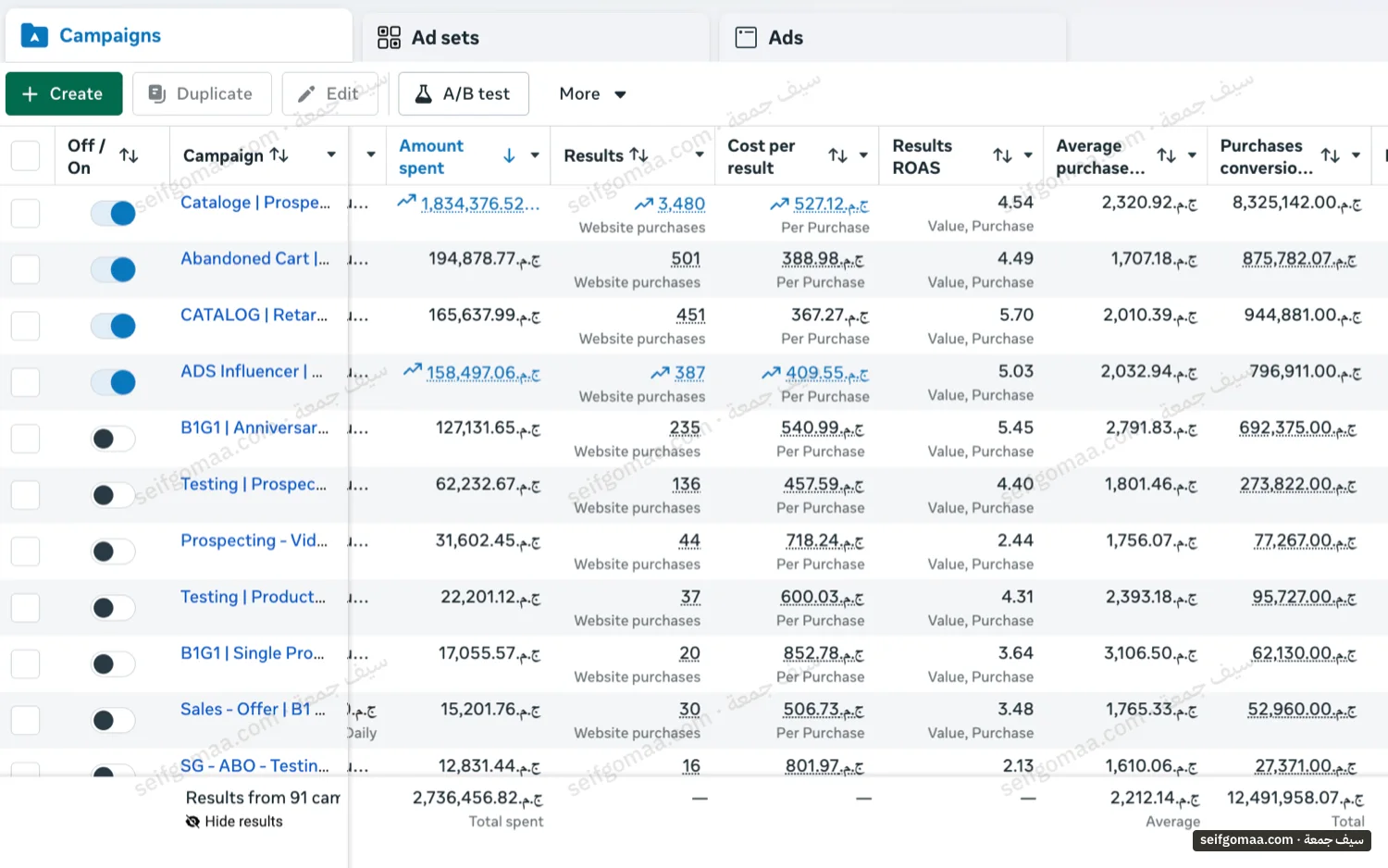
Task: Click trend icon beside 158,497.06 amount
Action: point(413,370)
